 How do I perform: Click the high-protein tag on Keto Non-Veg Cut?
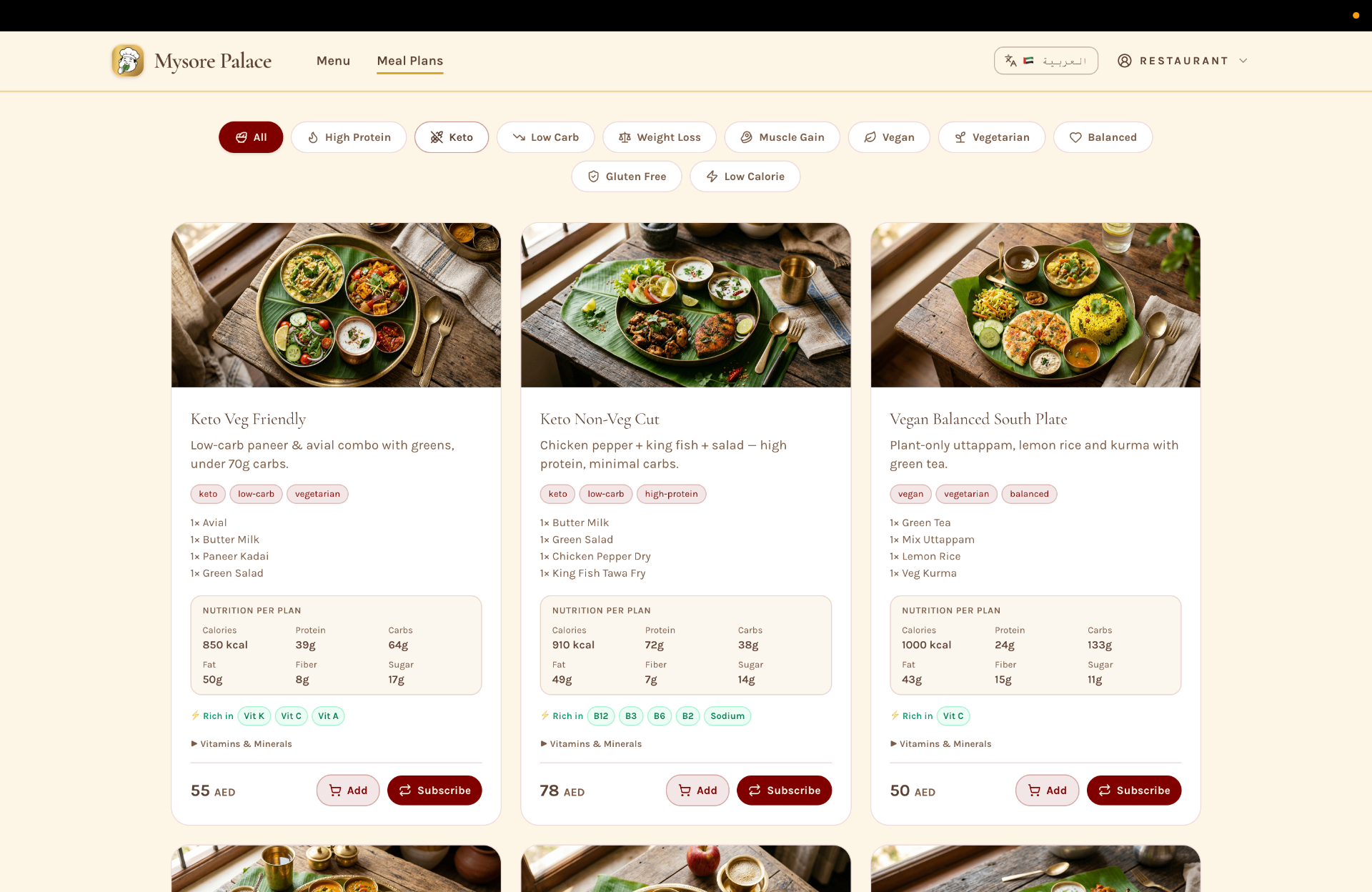point(671,494)
